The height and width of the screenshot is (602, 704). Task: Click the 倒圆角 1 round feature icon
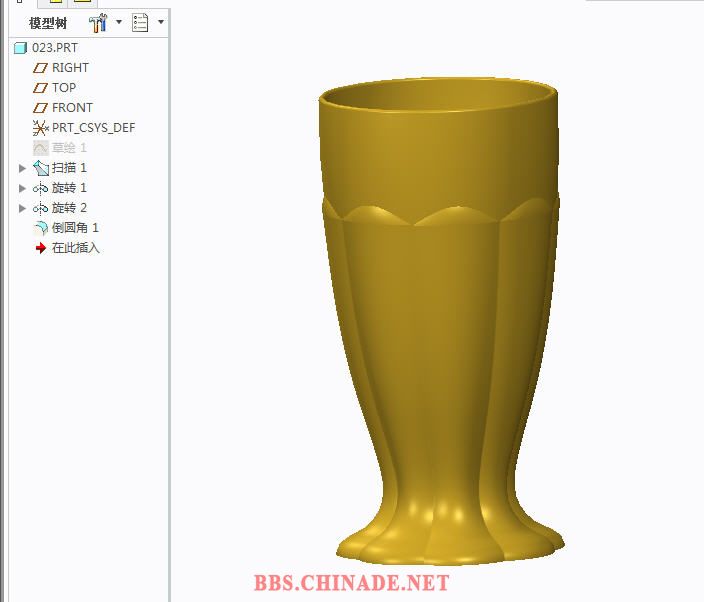(x=41, y=227)
